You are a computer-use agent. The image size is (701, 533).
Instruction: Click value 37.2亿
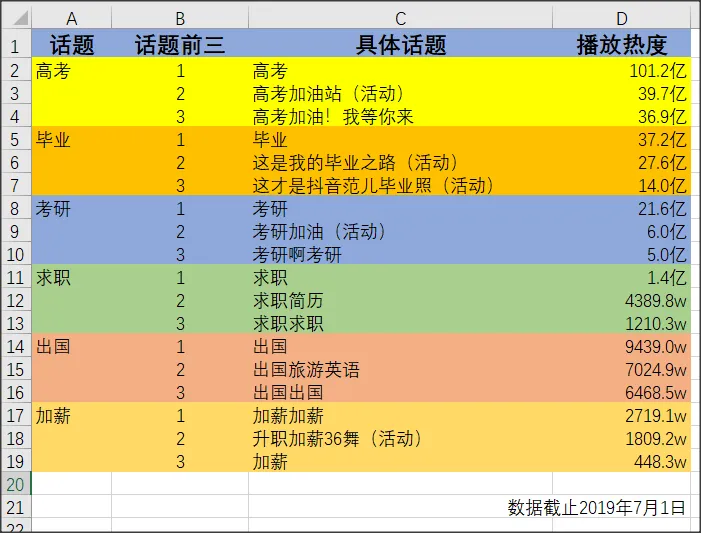(x=662, y=140)
